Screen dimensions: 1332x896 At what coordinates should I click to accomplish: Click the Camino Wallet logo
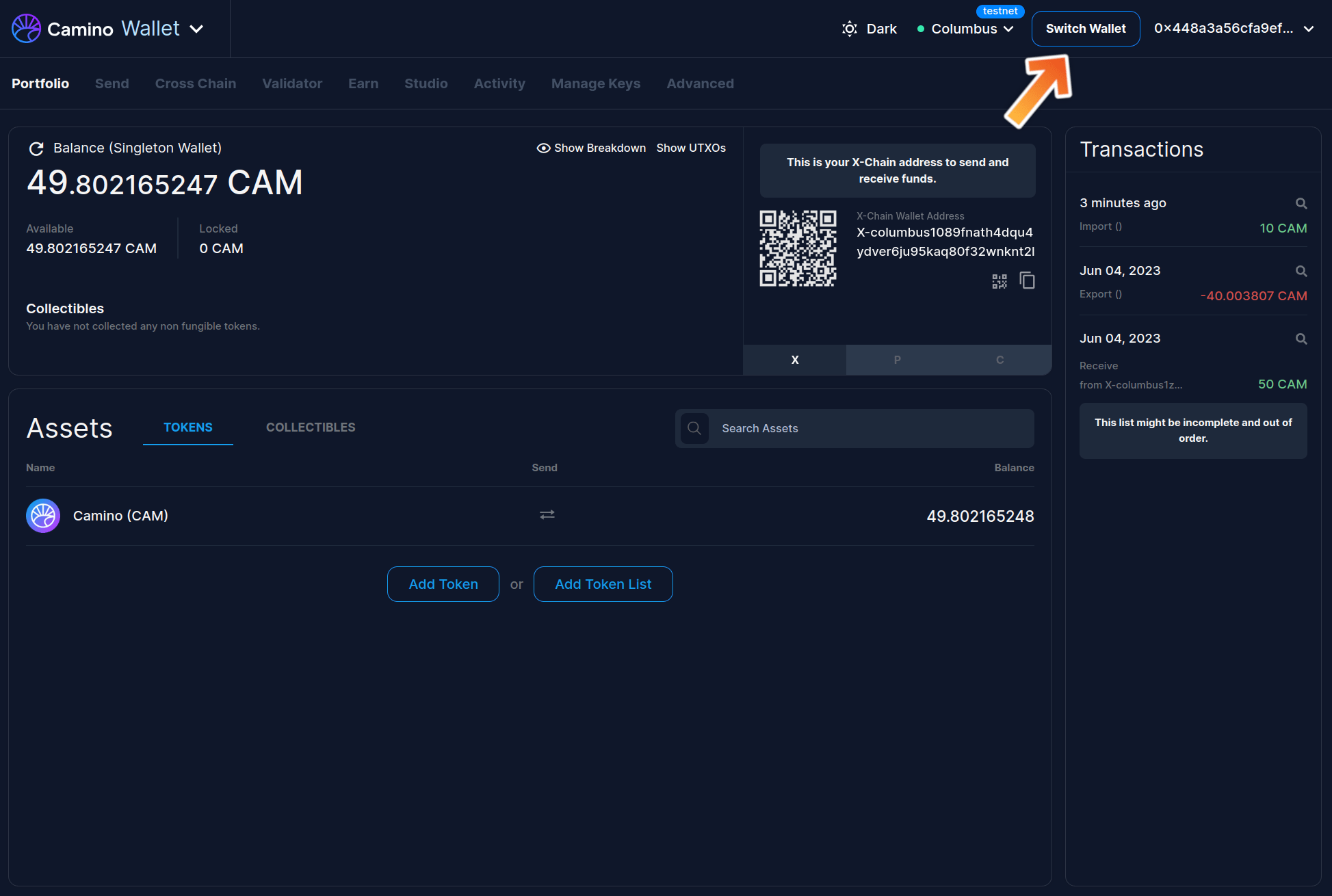pyautogui.click(x=27, y=28)
